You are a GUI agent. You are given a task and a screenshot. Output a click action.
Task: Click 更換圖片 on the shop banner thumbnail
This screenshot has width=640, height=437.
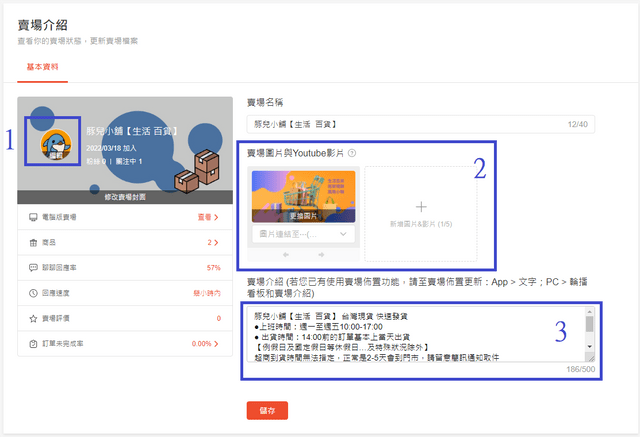click(x=303, y=216)
